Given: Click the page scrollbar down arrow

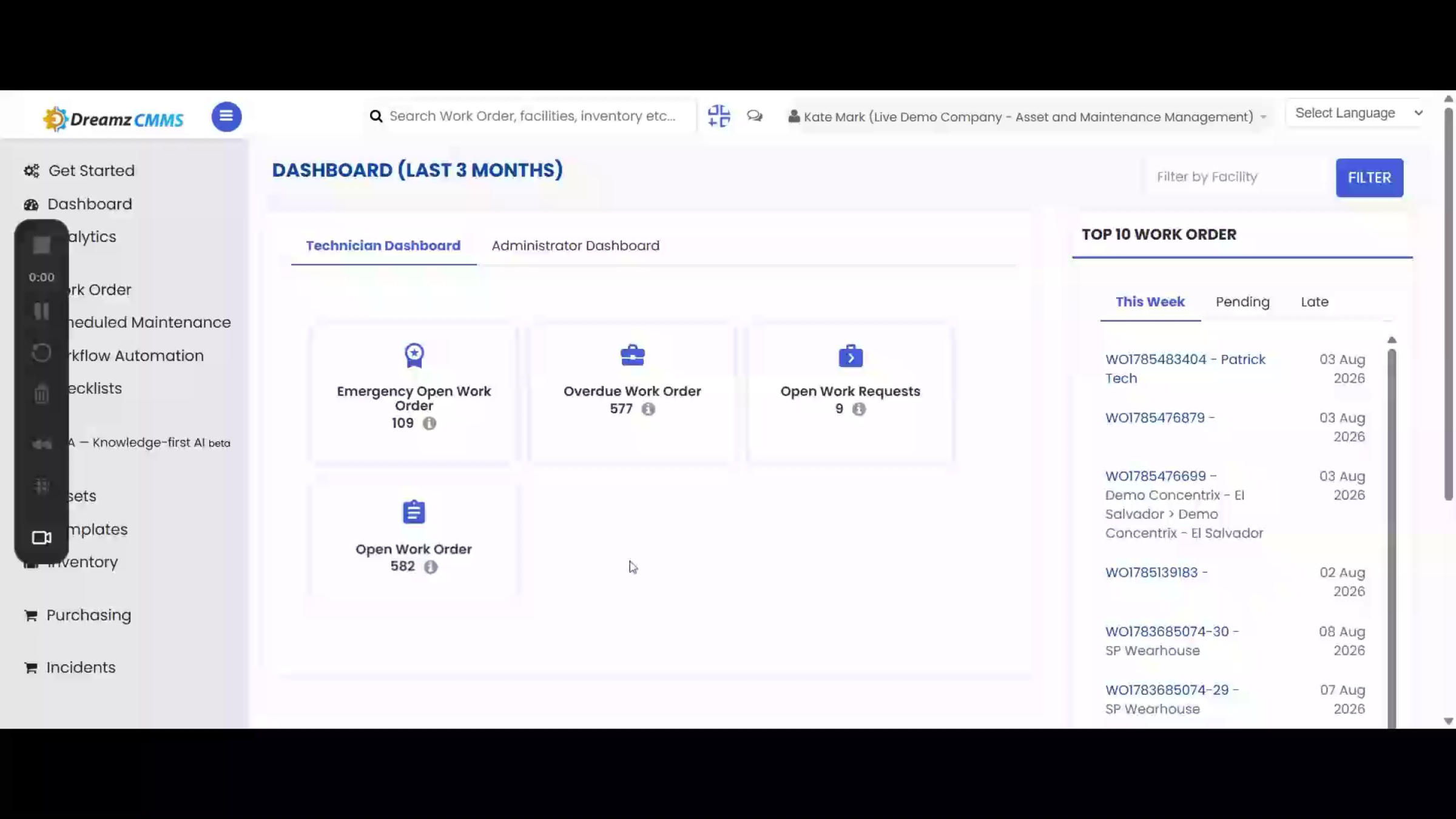Looking at the screenshot, I should pyautogui.click(x=1449, y=721).
